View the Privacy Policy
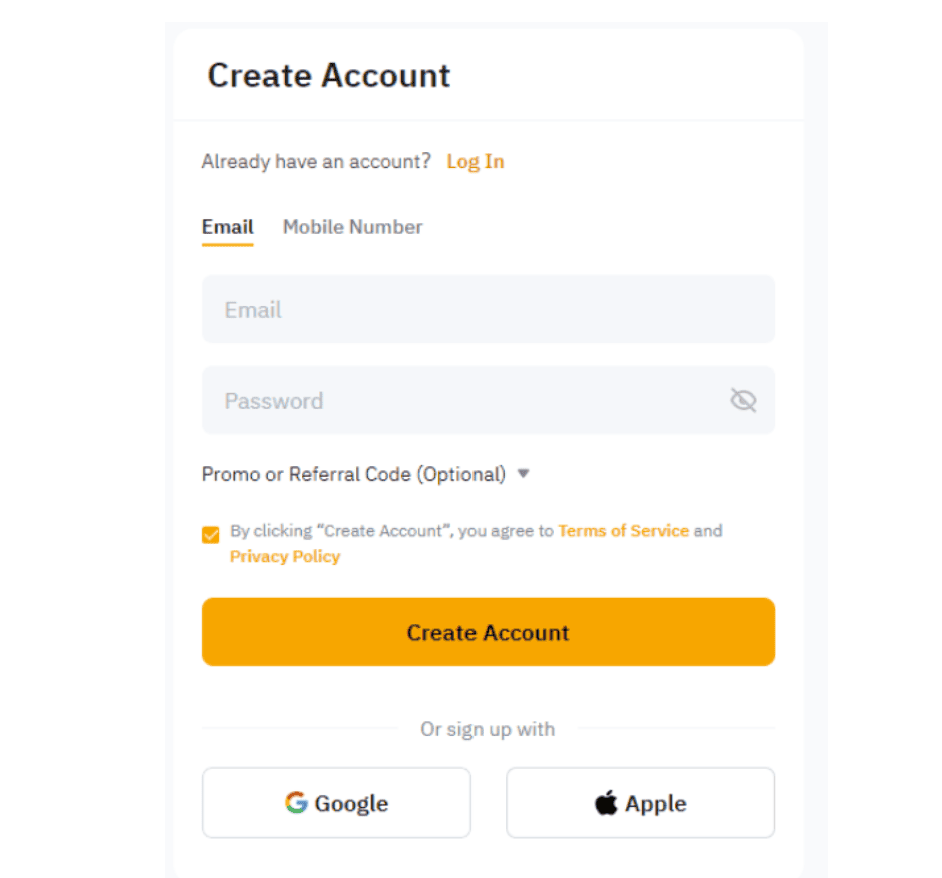Image resolution: width=942 pixels, height=878 pixels. tap(285, 556)
